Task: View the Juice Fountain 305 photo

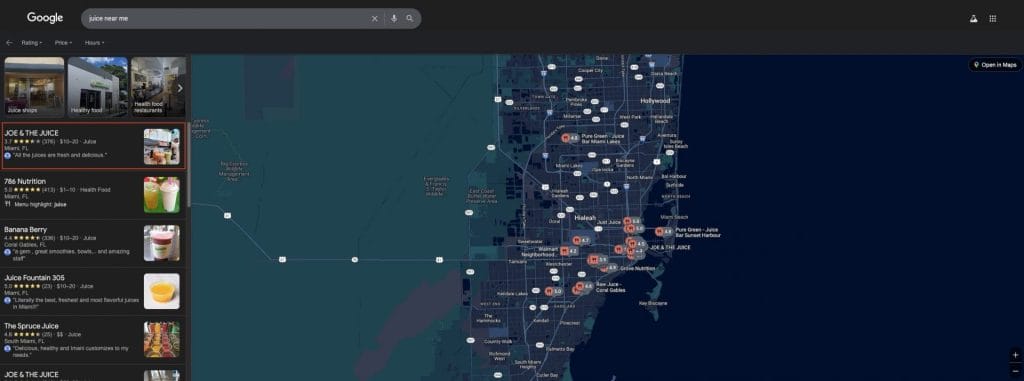Action: 162,291
